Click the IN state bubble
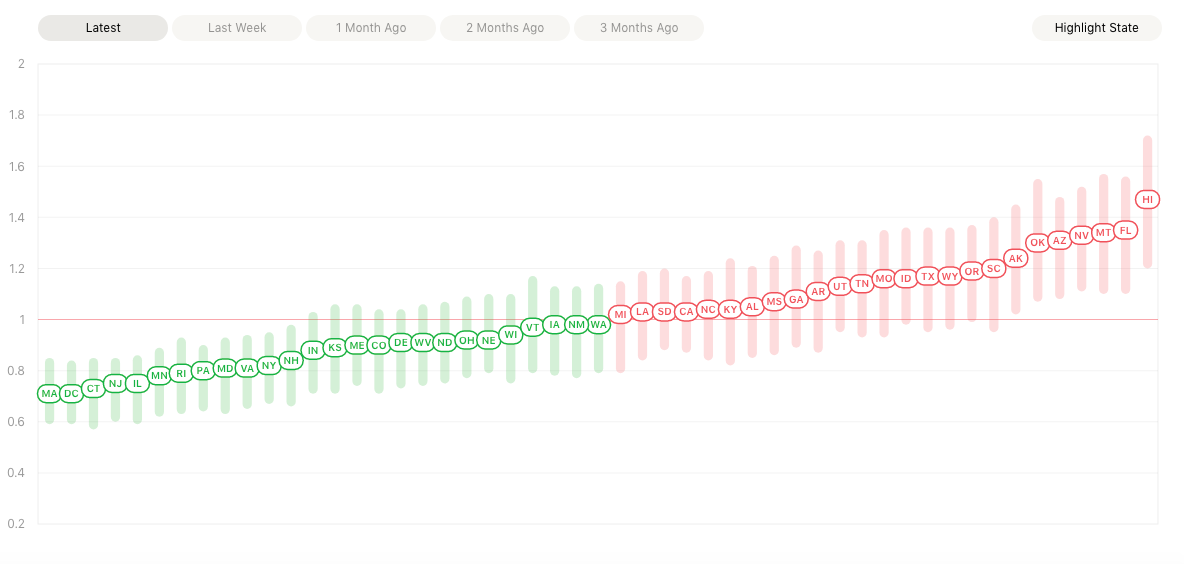The width and height of the screenshot is (1184, 564). click(313, 350)
